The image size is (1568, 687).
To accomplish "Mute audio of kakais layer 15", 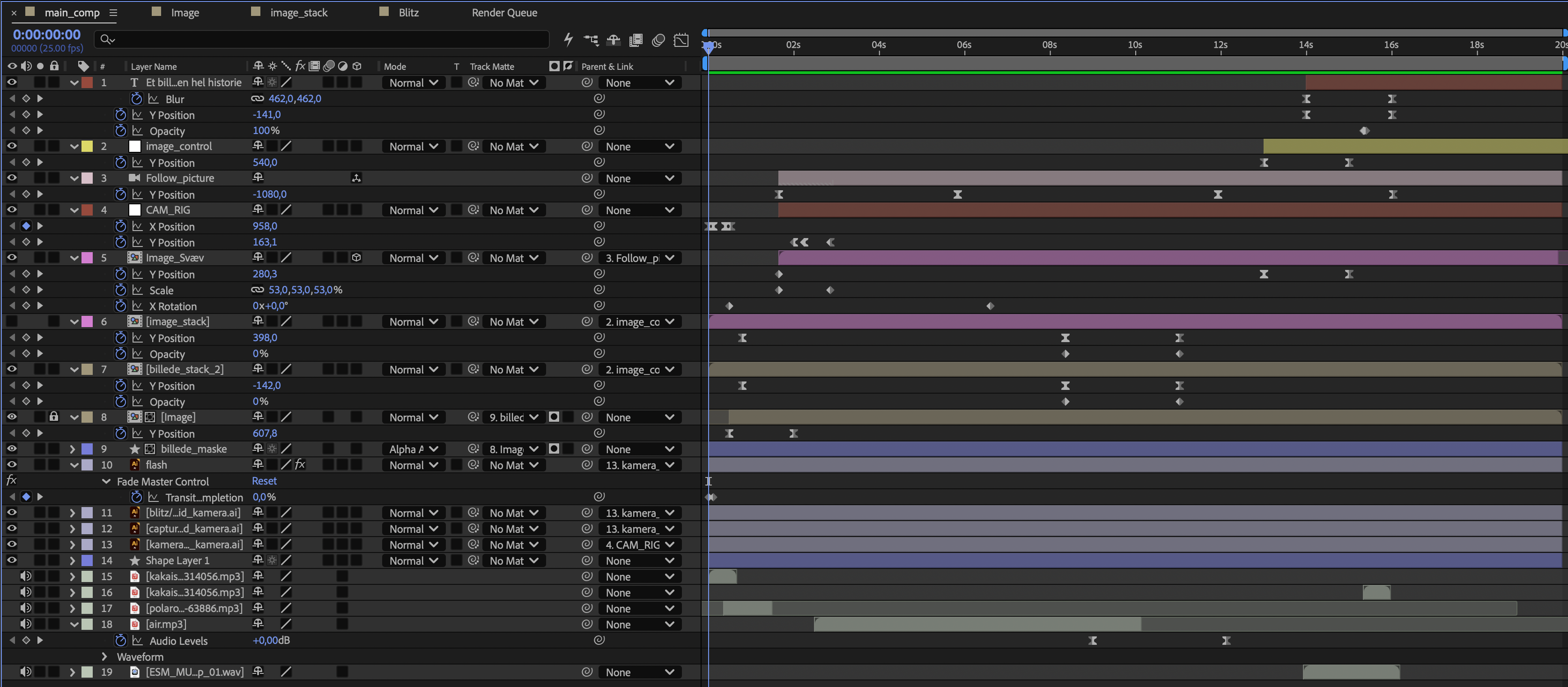I will tap(26, 576).
